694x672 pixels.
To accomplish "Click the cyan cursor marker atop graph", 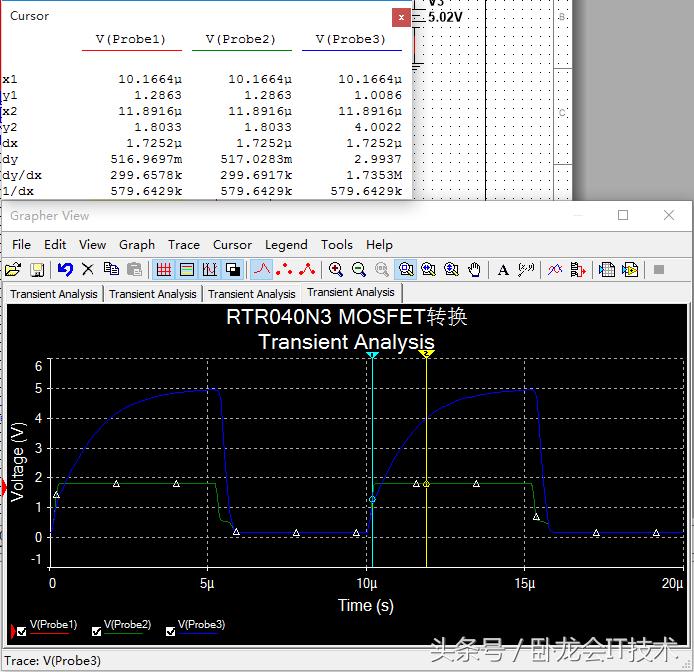I will click(372, 354).
